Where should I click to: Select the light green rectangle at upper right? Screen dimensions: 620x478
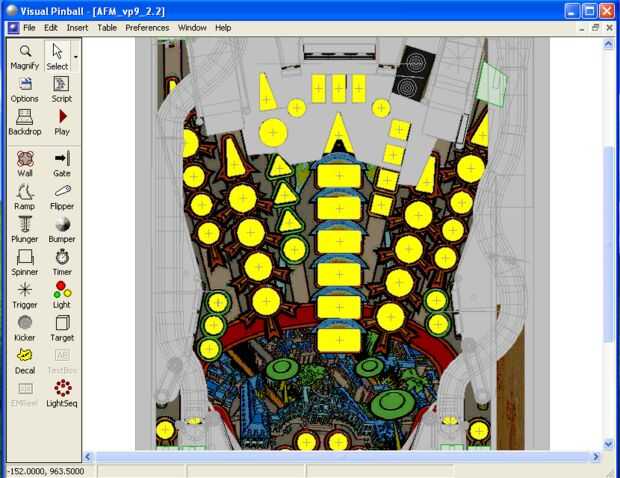pyautogui.click(x=493, y=84)
